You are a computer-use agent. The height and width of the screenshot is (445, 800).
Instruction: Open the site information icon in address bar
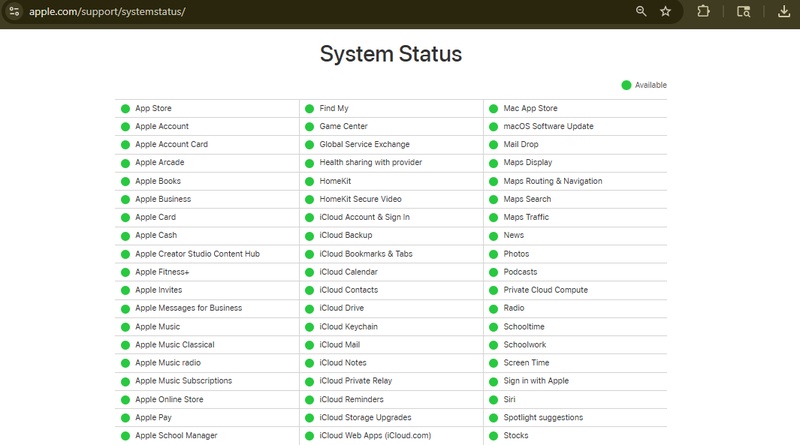click(x=14, y=11)
